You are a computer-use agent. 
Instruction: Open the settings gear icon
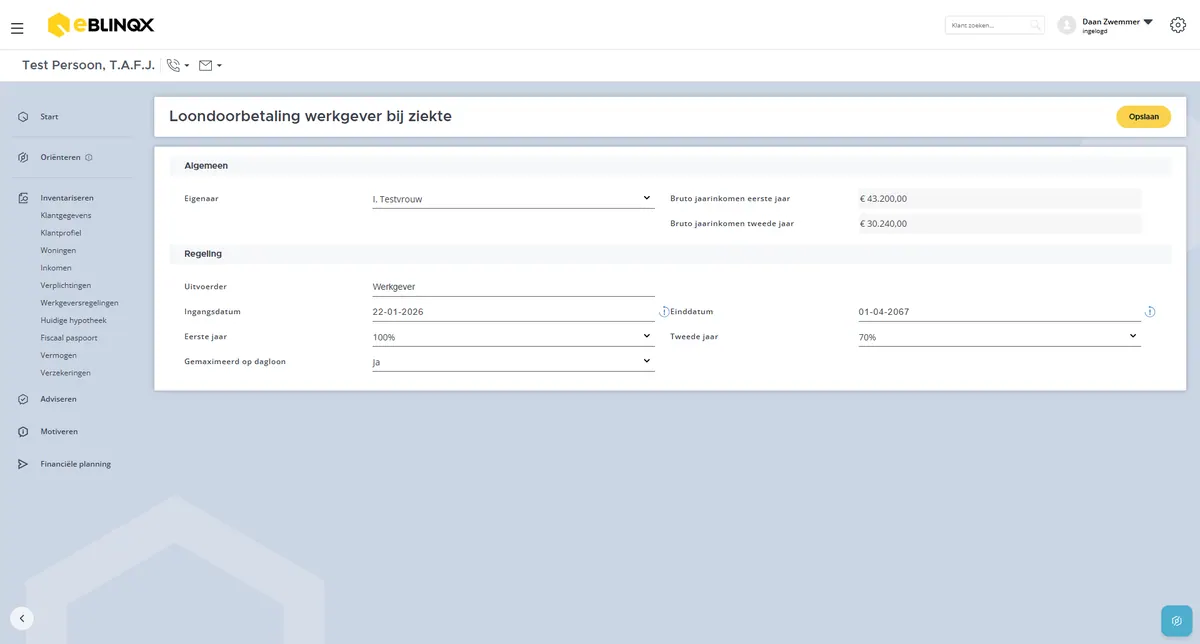pyautogui.click(x=1178, y=25)
